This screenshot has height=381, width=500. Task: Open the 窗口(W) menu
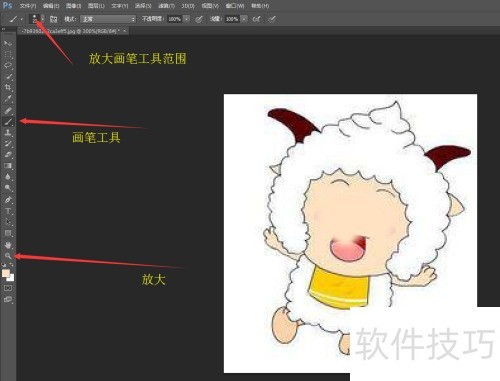click(x=235, y=6)
